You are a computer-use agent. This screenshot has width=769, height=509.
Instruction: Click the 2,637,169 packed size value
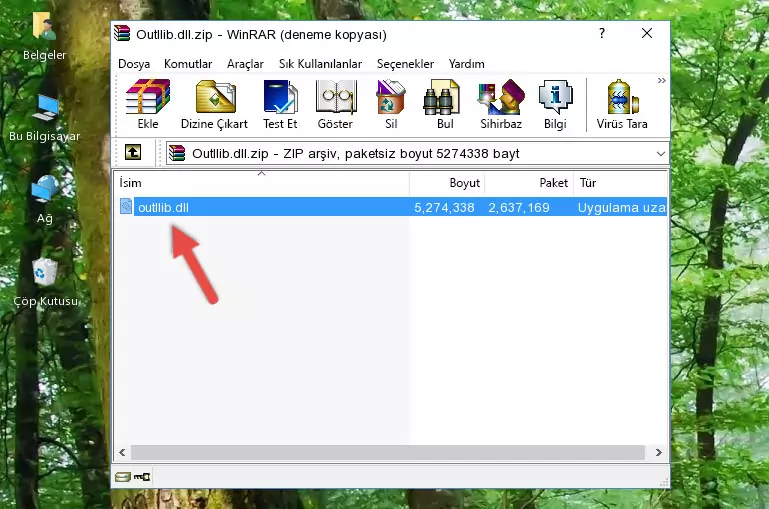(x=519, y=207)
